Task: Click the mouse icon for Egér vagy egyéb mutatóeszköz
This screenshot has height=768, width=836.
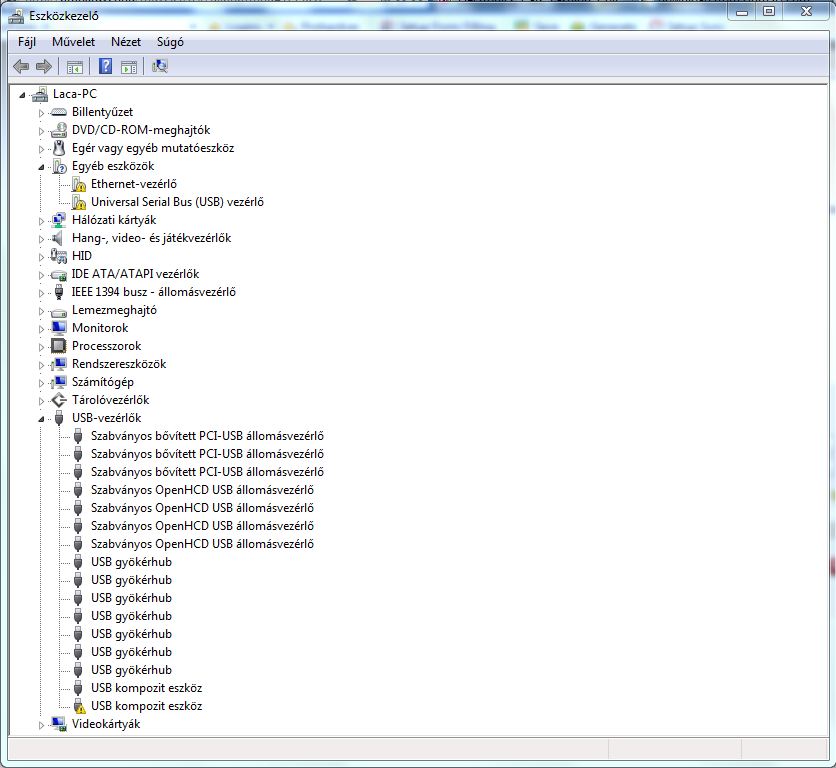Action: click(x=59, y=148)
